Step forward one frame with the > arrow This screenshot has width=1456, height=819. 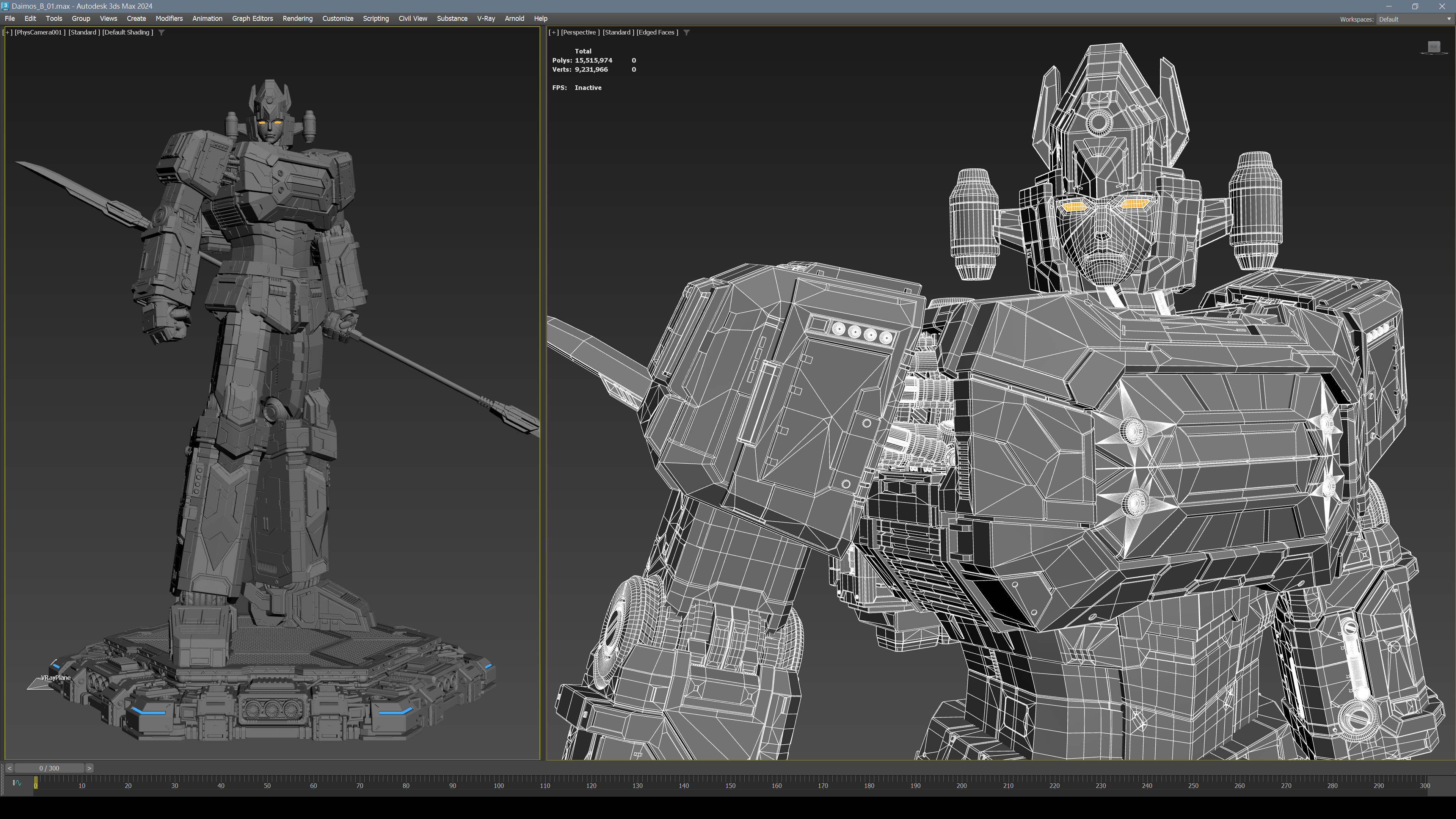pos(89,768)
